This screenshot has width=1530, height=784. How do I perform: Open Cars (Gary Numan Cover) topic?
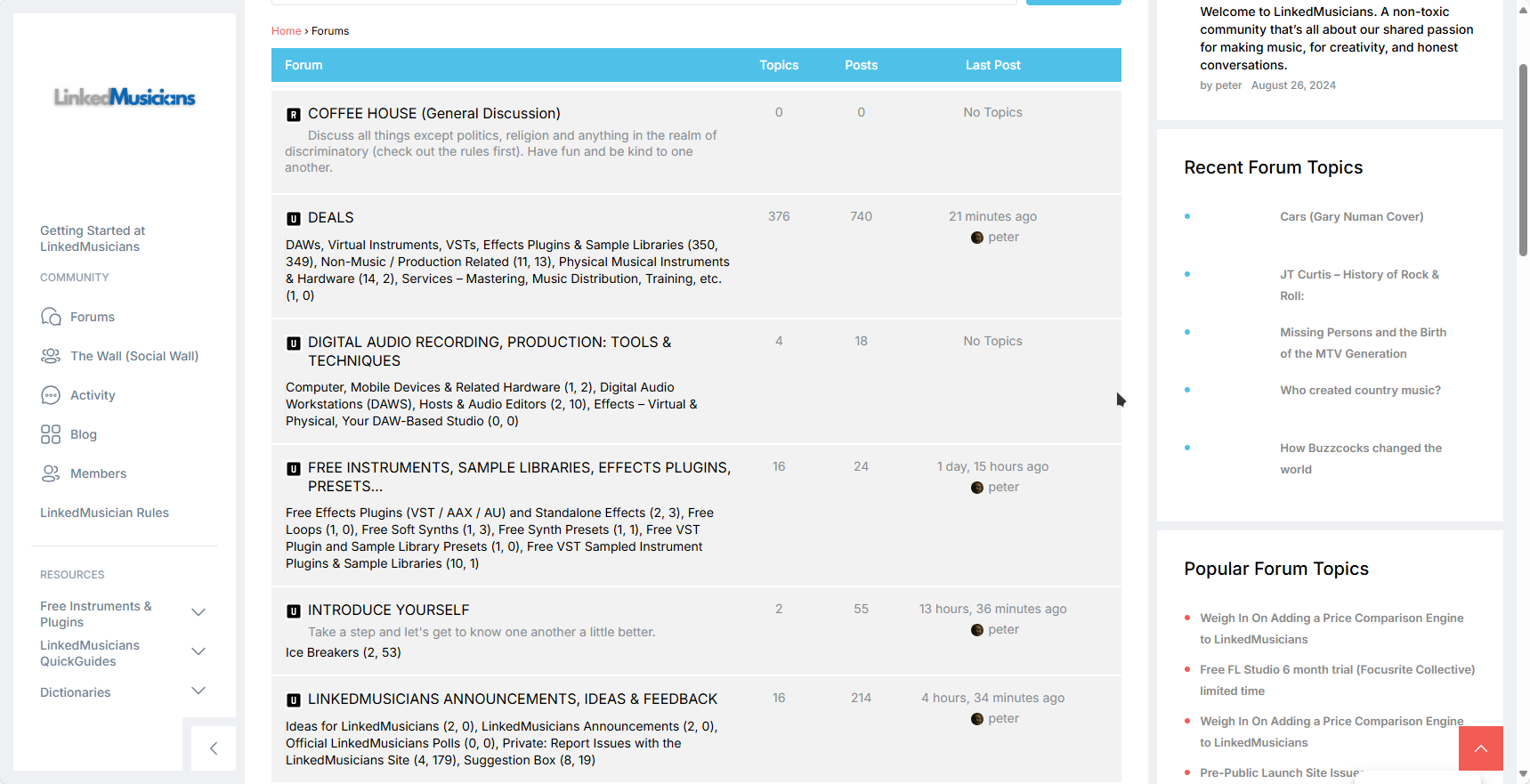click(1351, 216)
